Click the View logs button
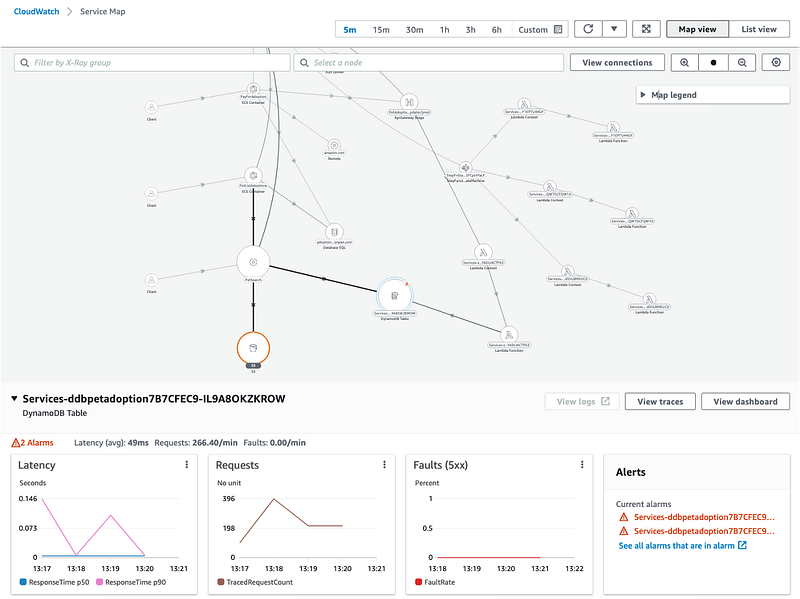800x599 pixels. point(582,402)
